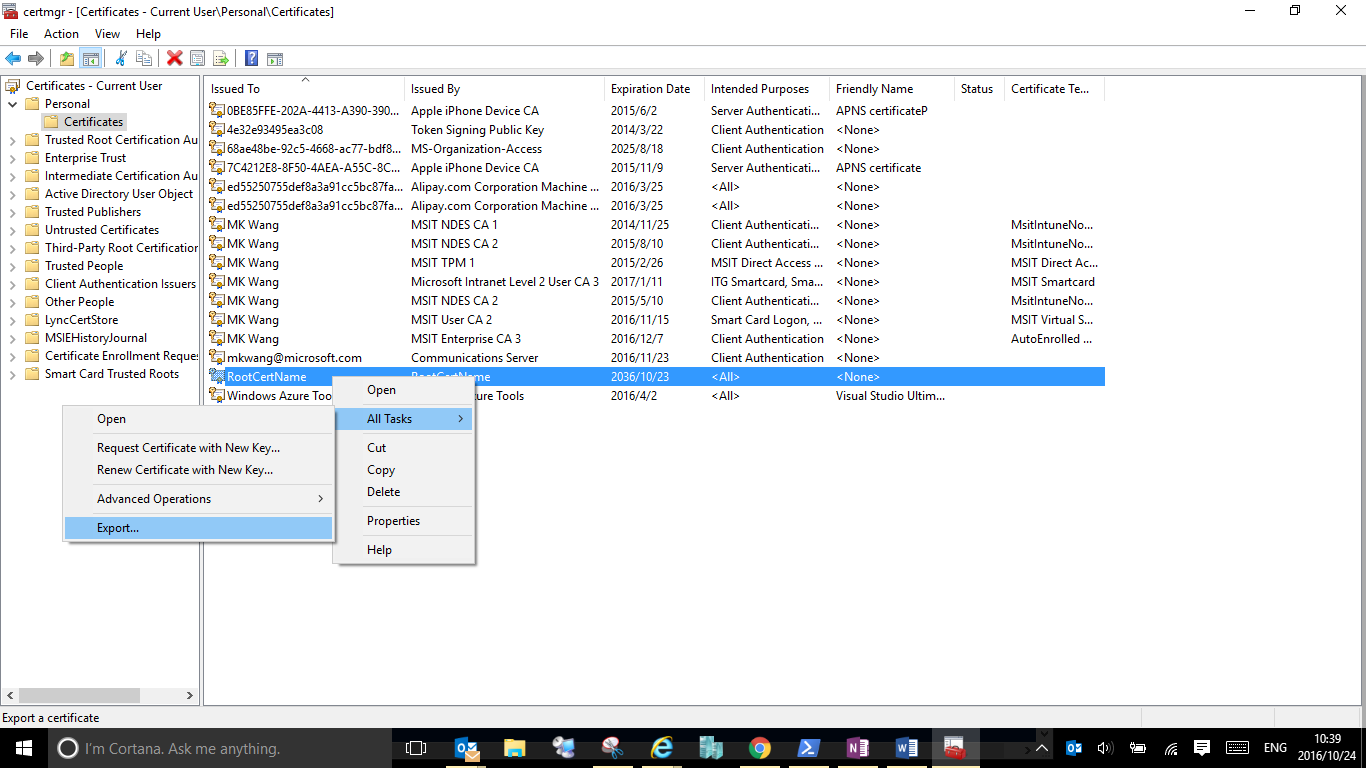Select Properties in the context menu

393,521
